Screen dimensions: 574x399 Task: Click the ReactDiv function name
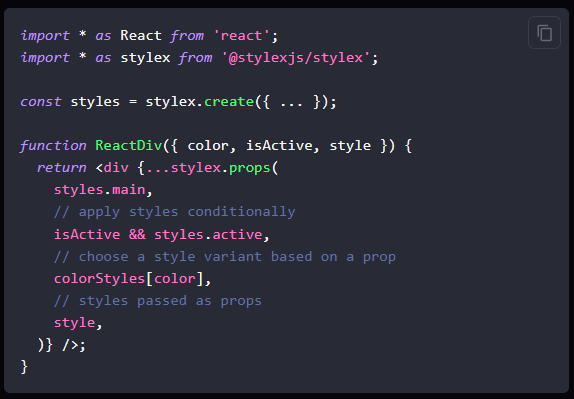[x=128, y=146]
